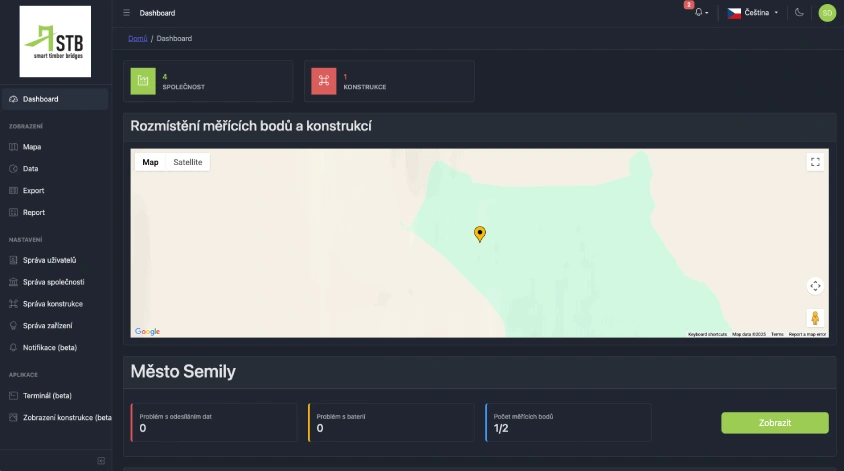This screenshot has width=844, height=471.
Task: Click the map recenter location icon
Action: (815, 286)
